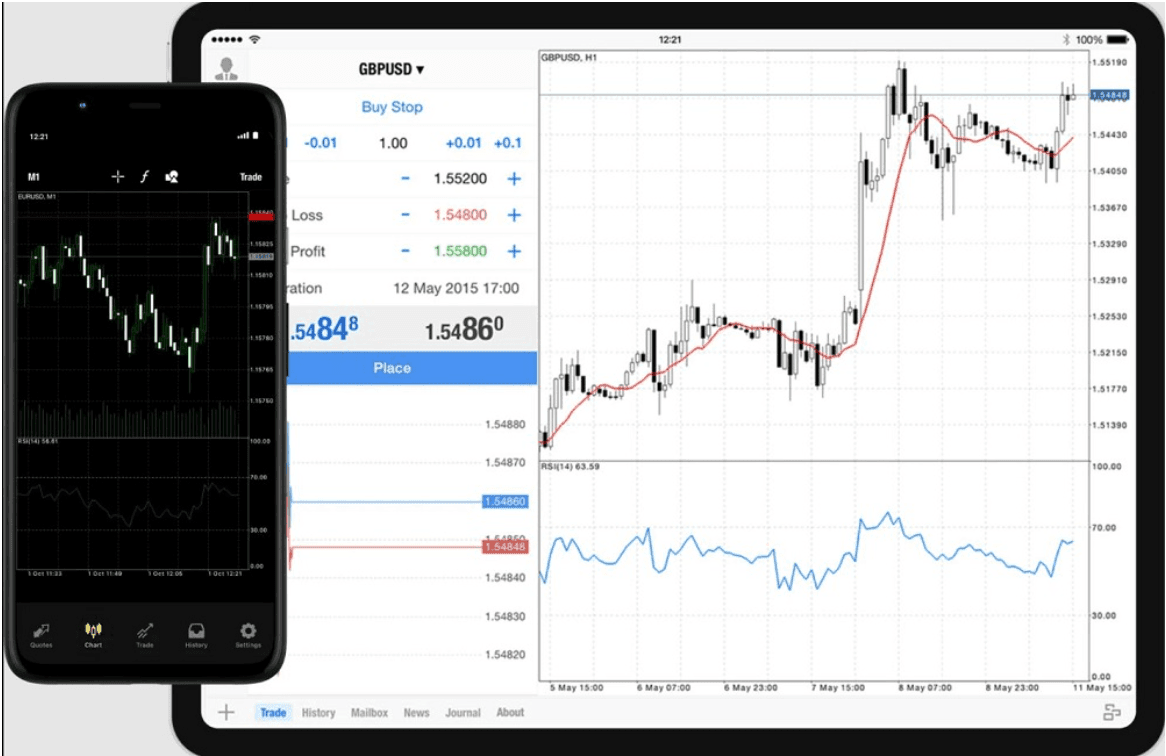Click the Take Profit value 1.55800
The image size is (1166, 756).
tap(460, 251)
